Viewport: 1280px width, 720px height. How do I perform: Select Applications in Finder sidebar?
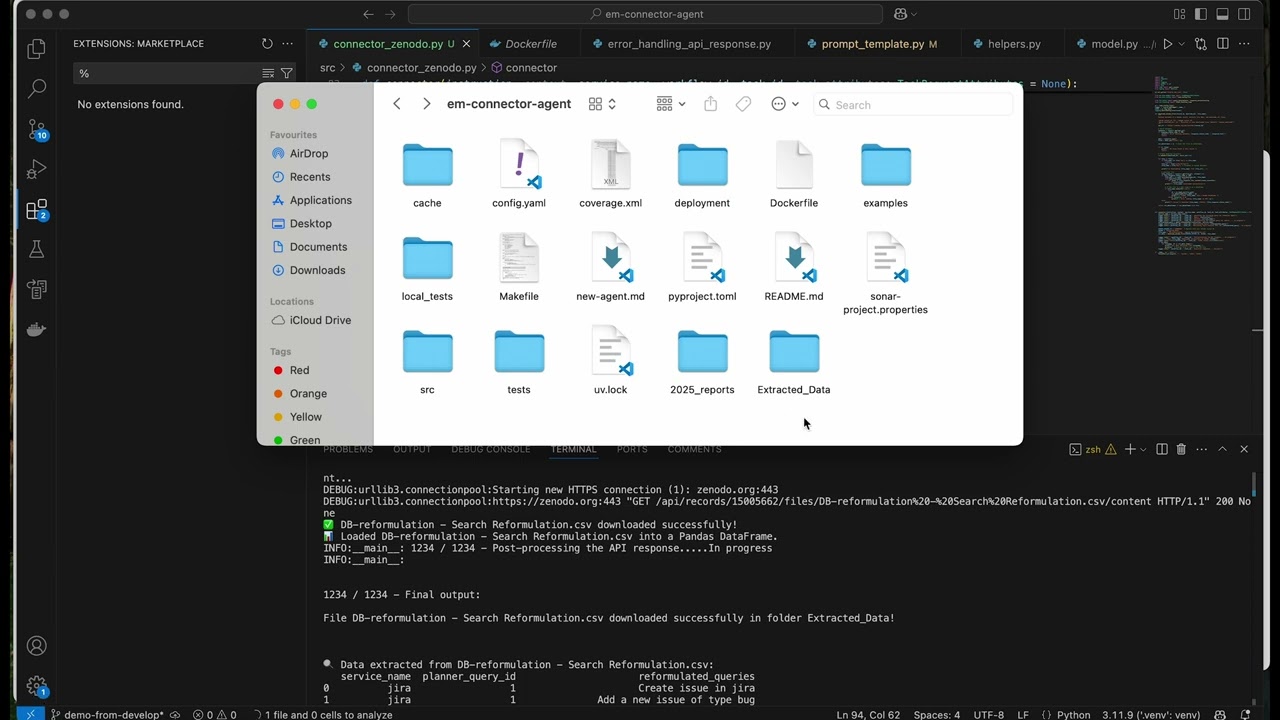(320, 200)
